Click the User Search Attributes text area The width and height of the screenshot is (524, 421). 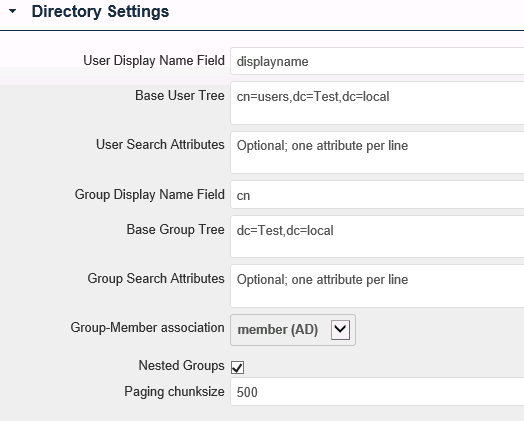[377, 152]
